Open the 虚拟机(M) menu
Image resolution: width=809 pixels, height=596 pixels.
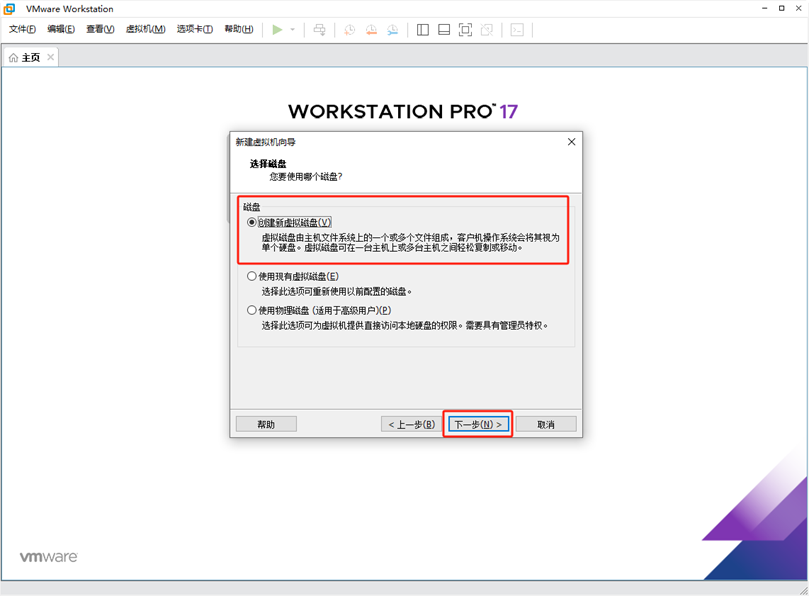(145, 29)
